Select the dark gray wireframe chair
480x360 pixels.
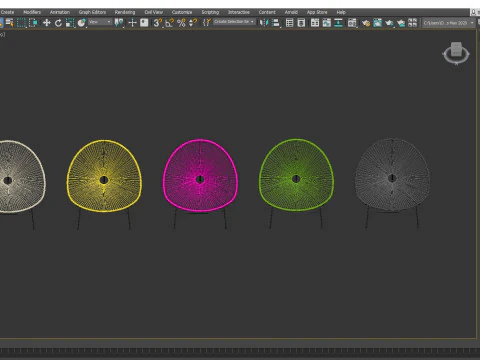coord(392,183)
